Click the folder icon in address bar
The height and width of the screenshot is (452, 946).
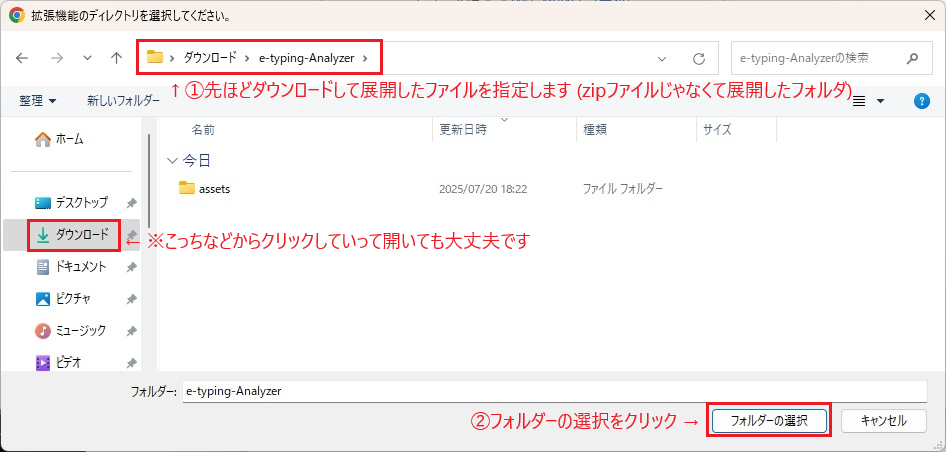coord(155,57)
